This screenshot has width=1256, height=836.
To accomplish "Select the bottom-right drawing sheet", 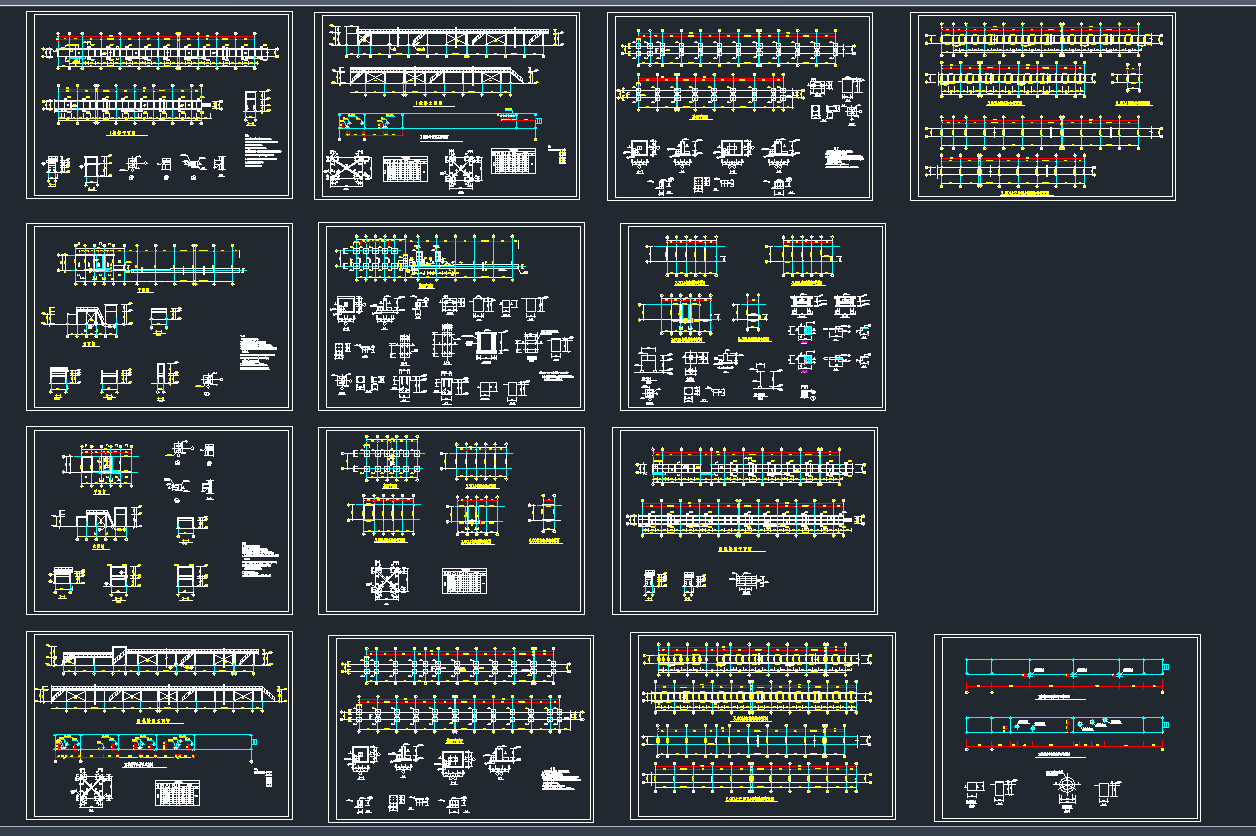I will point(1066,728).
